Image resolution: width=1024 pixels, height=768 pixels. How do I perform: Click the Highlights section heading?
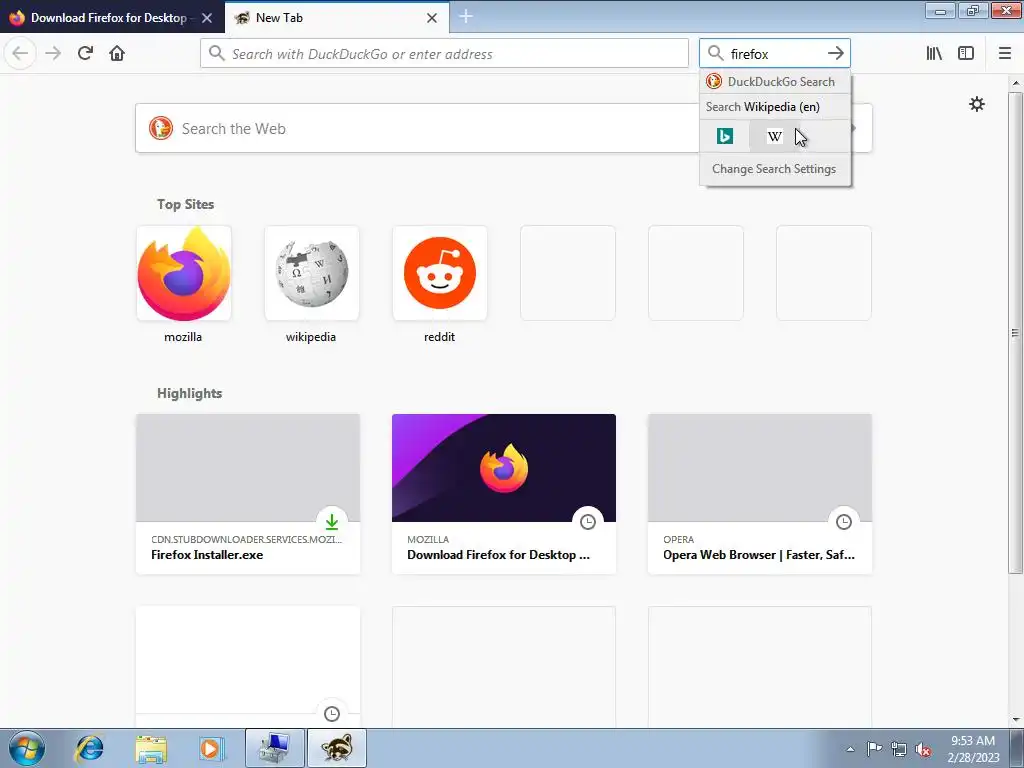(189, 393)
